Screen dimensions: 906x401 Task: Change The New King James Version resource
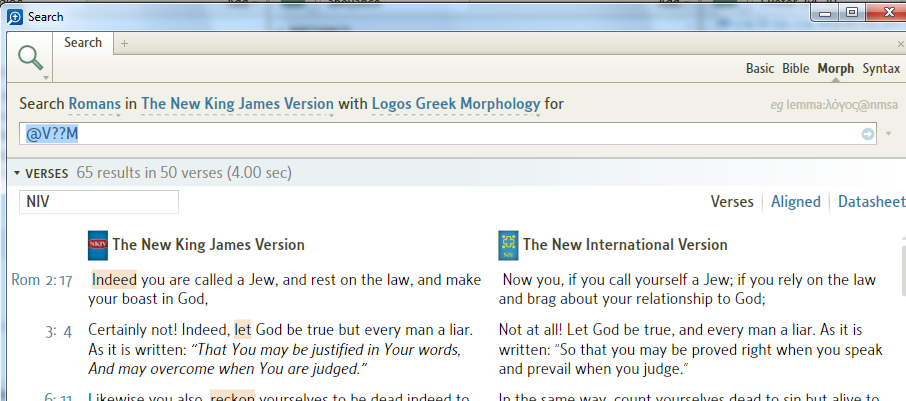click(x=237, y=105)
